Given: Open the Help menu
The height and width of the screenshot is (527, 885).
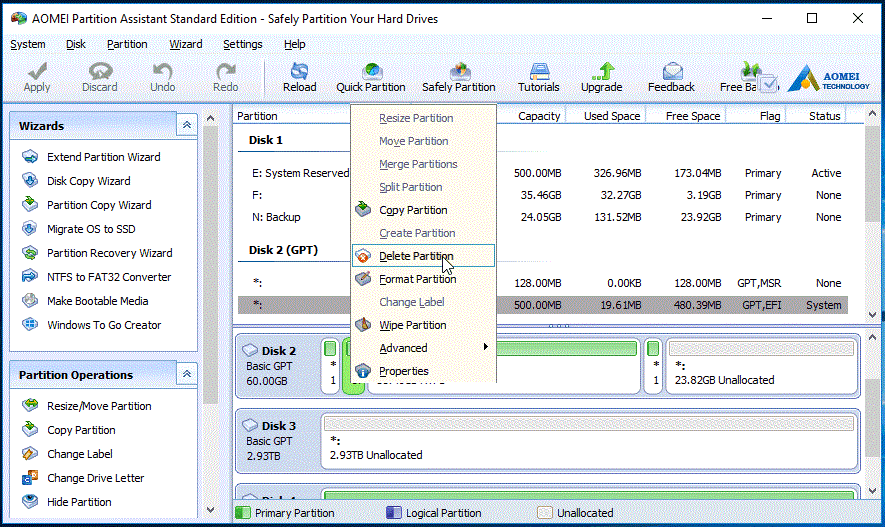Looking at the screenshot, I should [295, 44].
